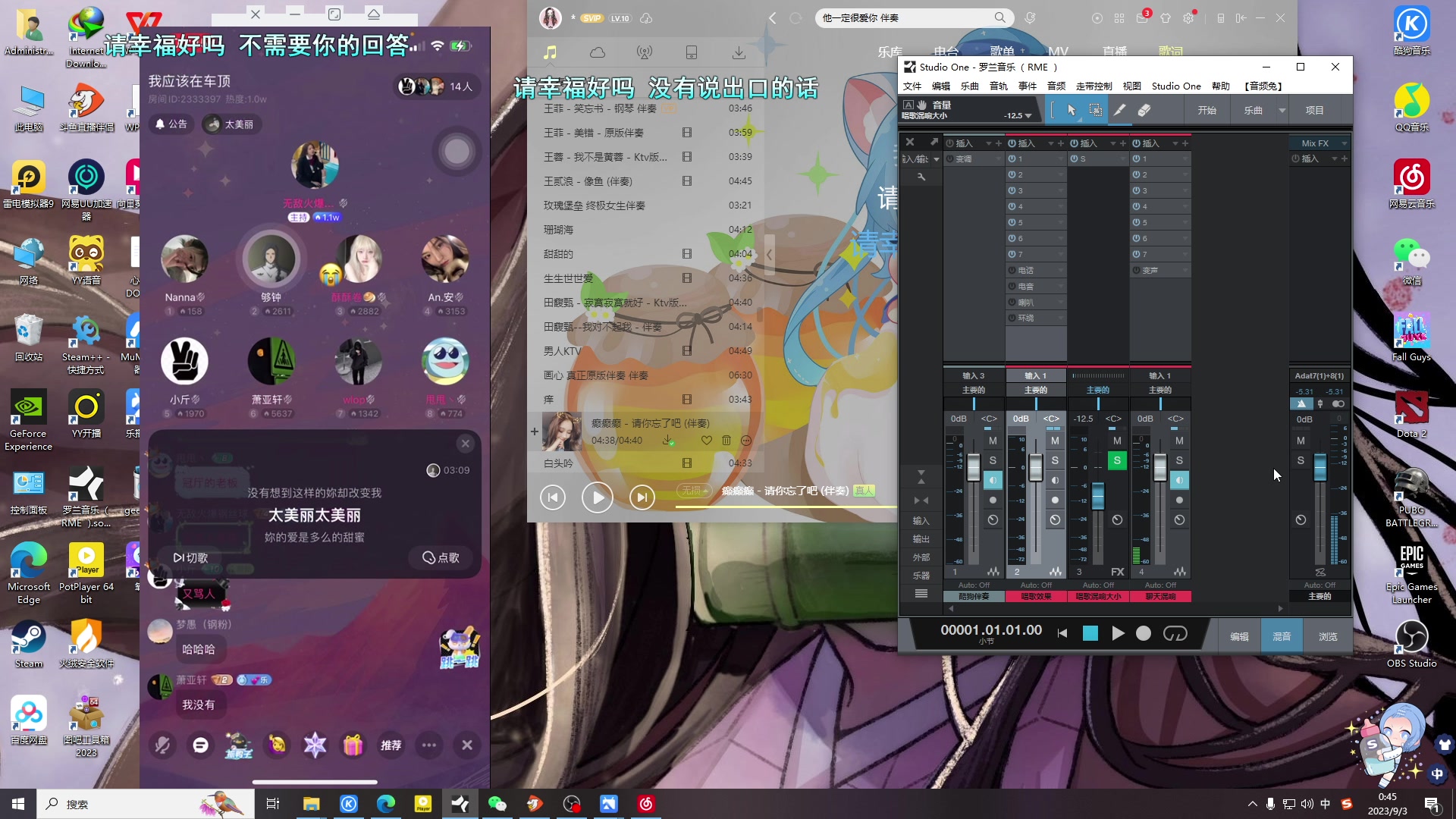This screenshot has width=1456, height=819.
Task: Skip to next song in KuGou
Action: pyautogui.click(x=642, y=497)
